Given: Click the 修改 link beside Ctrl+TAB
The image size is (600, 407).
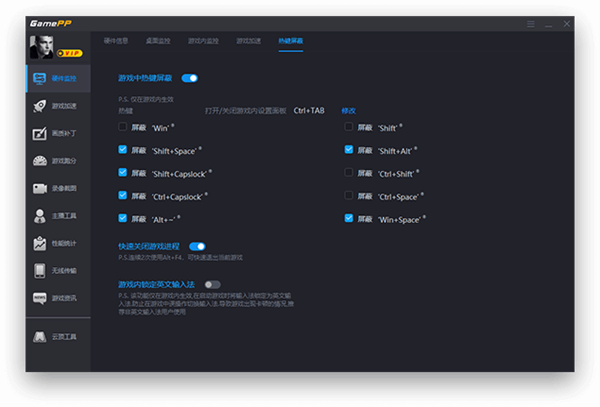Looking at the screenshot, I should click(x=348, y=110).
